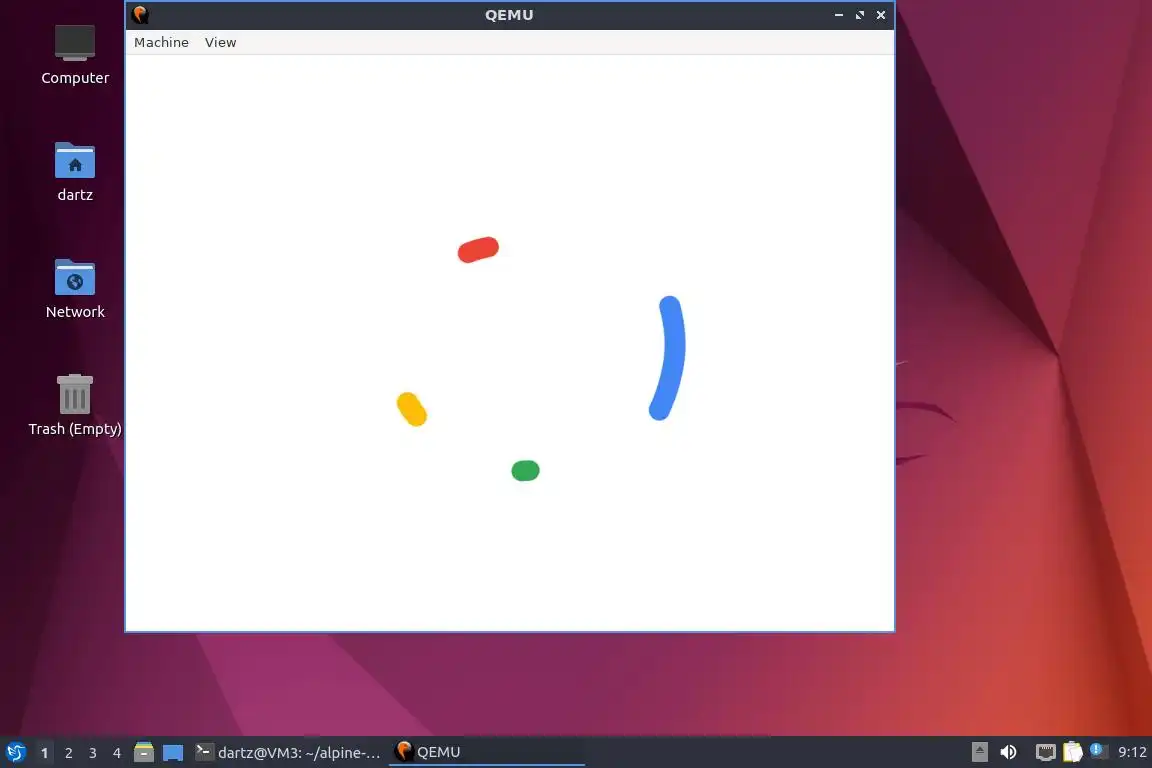This screenshot has height=768, width=1152.
Task: Open the wired network tray icon
Action: point(1045,752)
